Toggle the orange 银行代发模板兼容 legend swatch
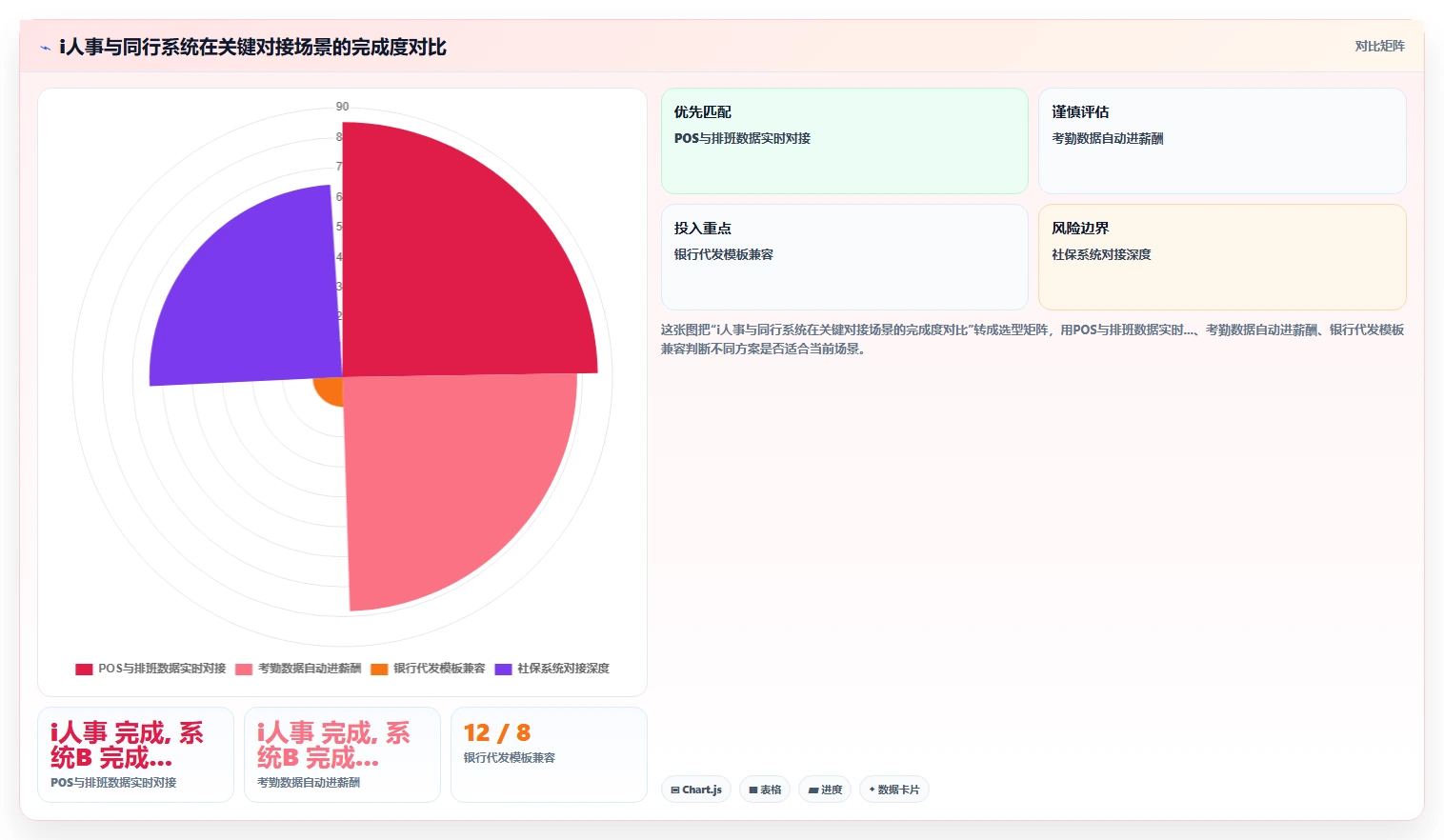1444x840 pixels. coord(379,669)
